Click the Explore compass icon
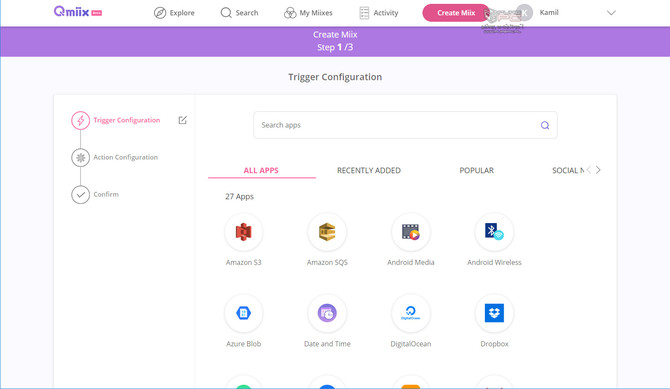 pos(160,13)
